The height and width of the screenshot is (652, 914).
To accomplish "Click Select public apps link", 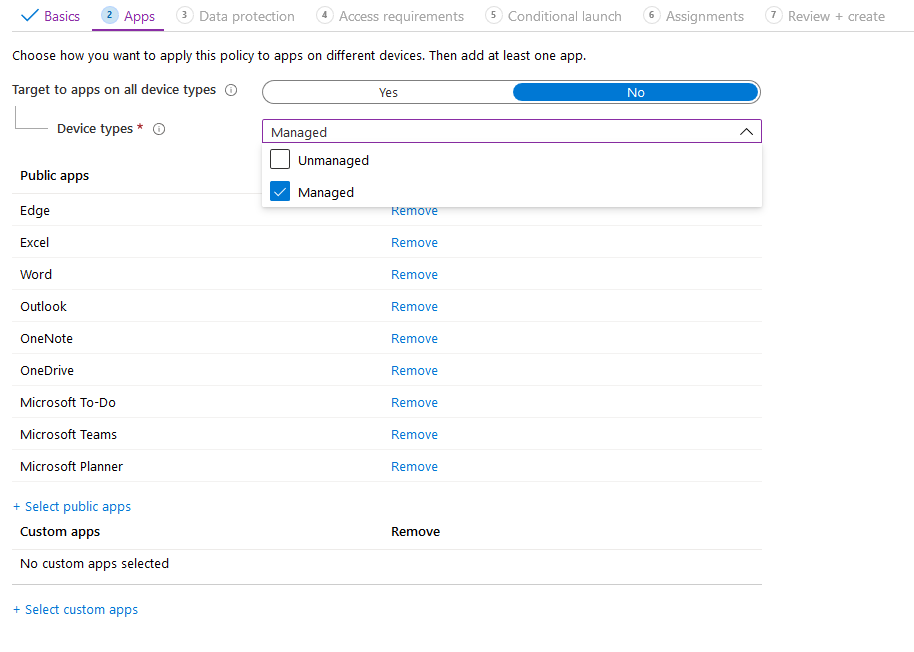I will pyautogui.click(x=72, y=507).
